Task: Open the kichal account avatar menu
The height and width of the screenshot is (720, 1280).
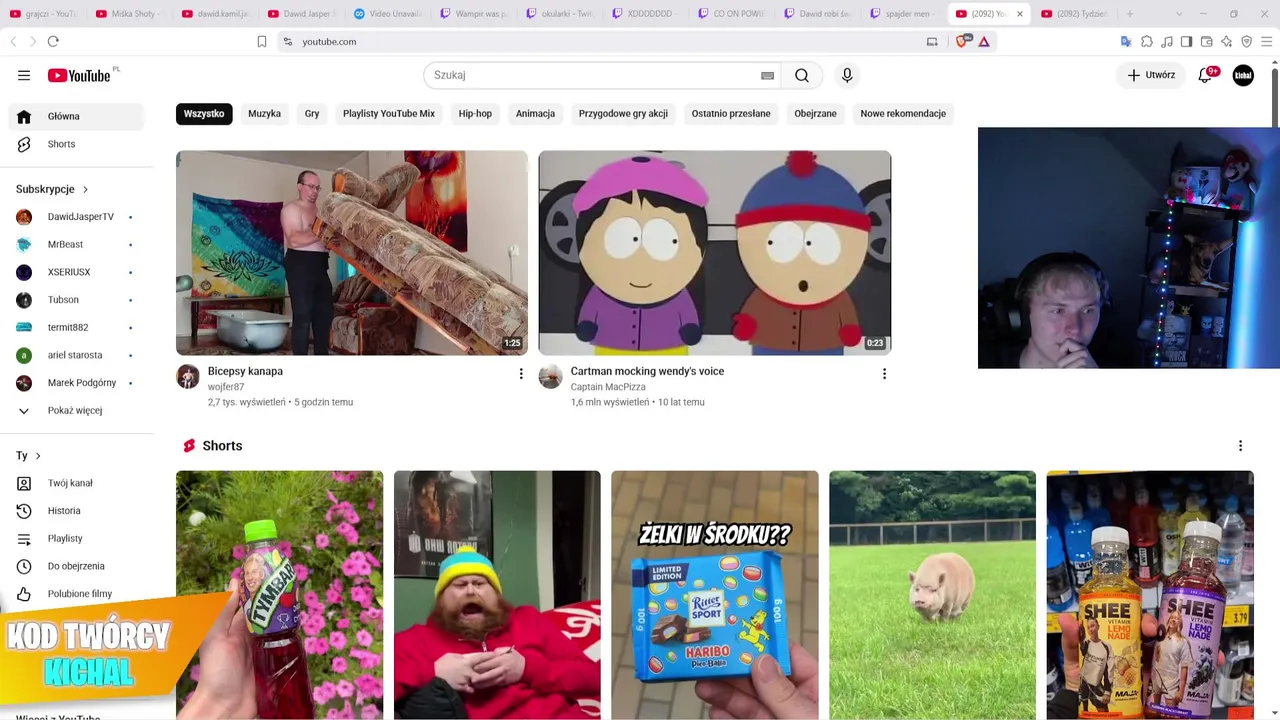Action: [x=1243, y=75]
